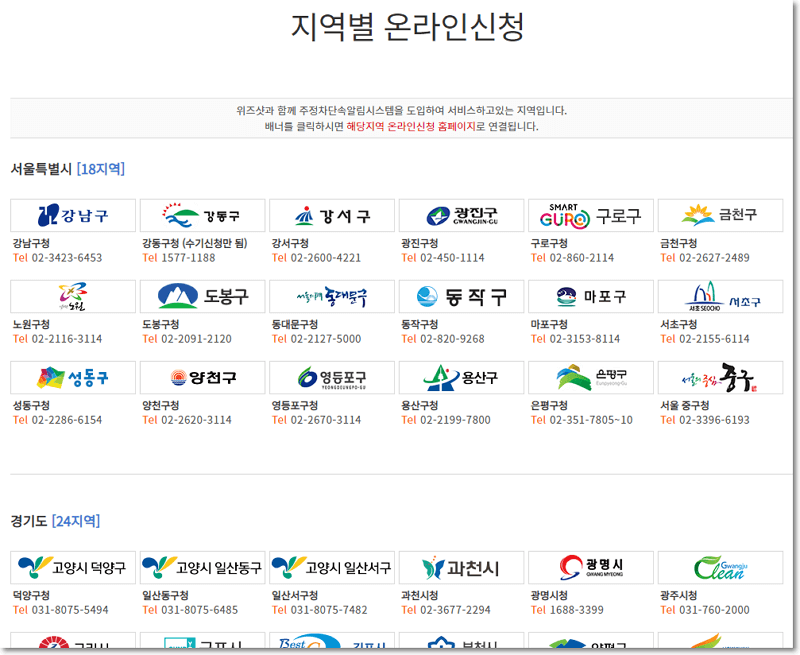
Task: Click the 광진구 Gwangjin-gu banner
Action: pos(462,216)
